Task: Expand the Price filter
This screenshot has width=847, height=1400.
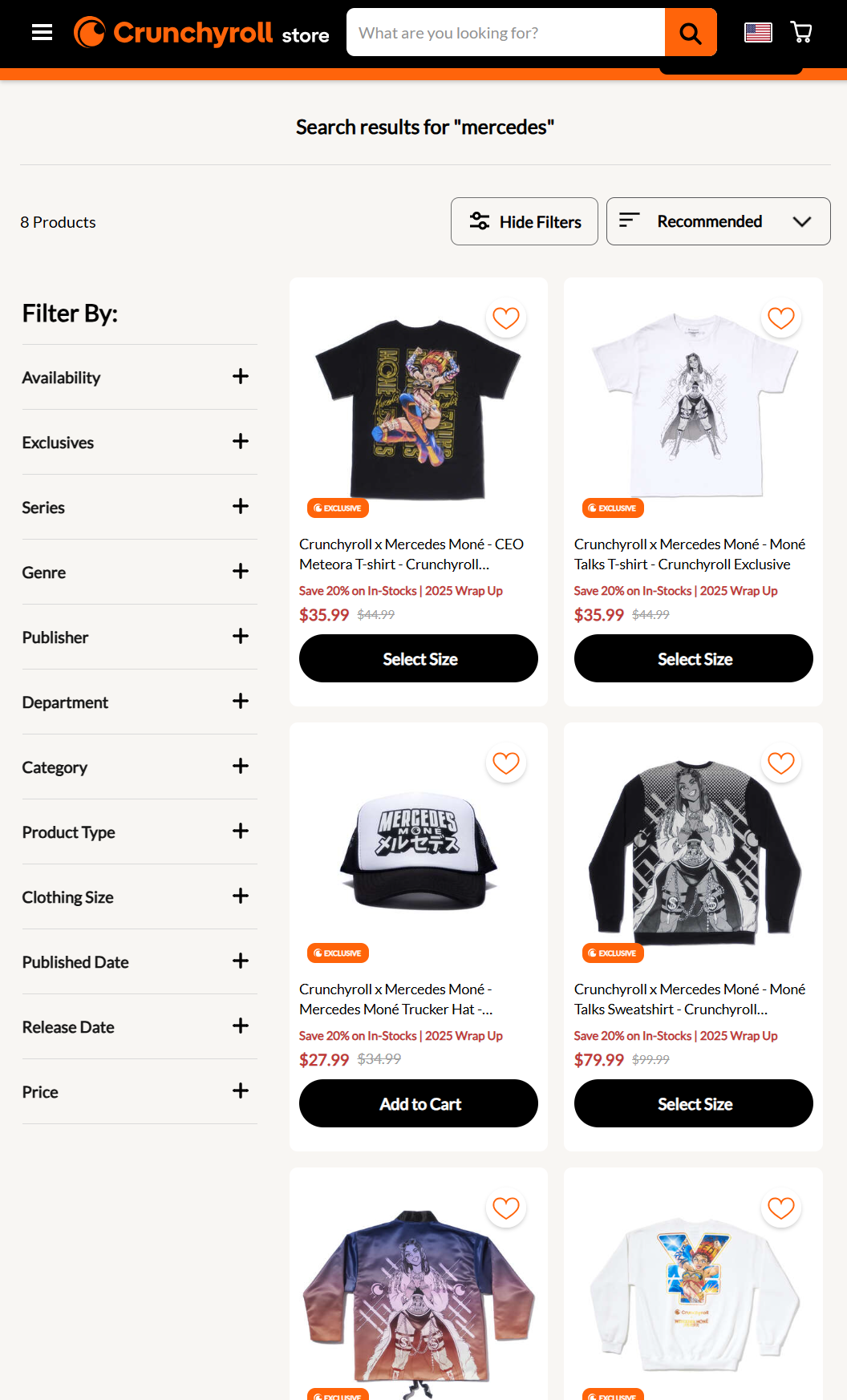Action: [x=140, y=1091]
